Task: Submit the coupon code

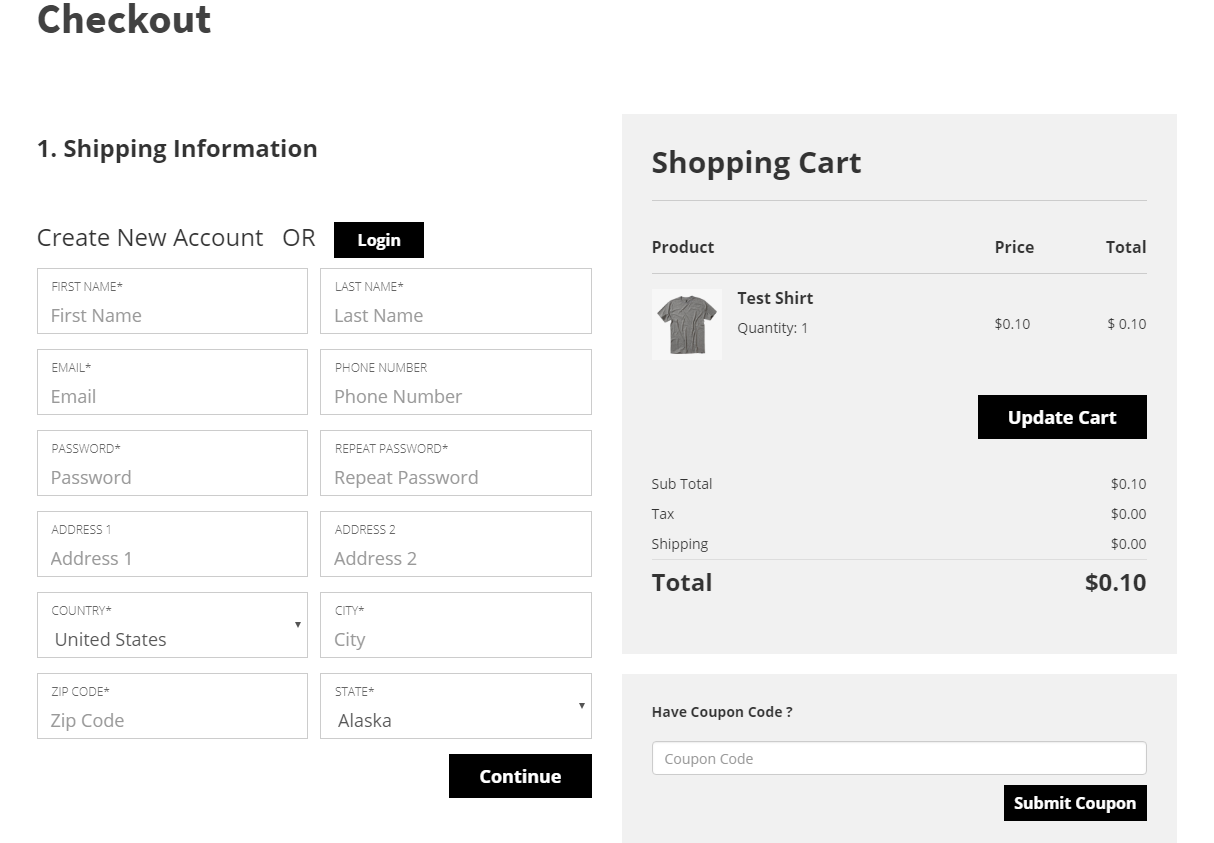Action: click(x=1074, y=803)
